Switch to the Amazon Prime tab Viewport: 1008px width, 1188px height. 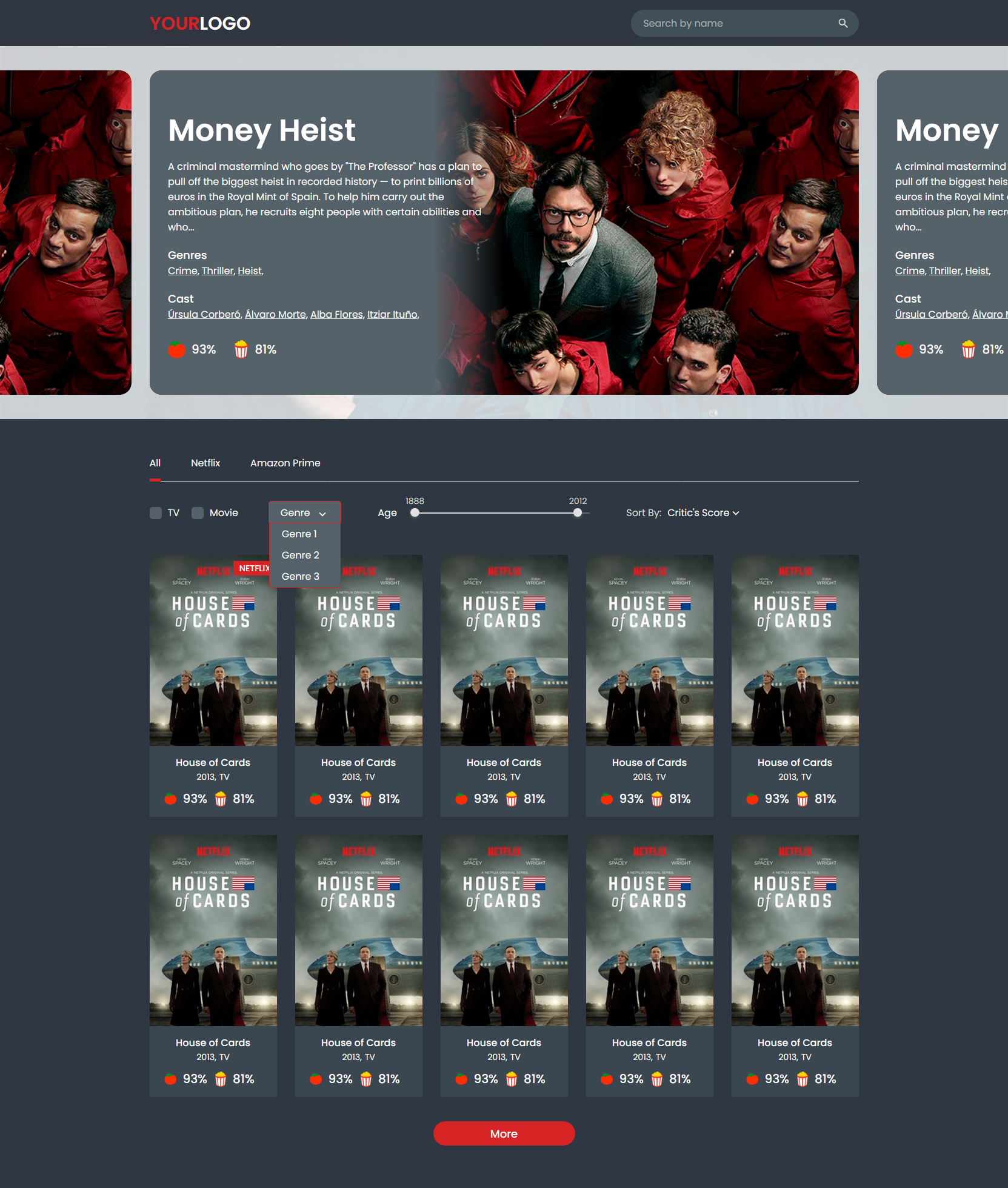pos(285,463)
